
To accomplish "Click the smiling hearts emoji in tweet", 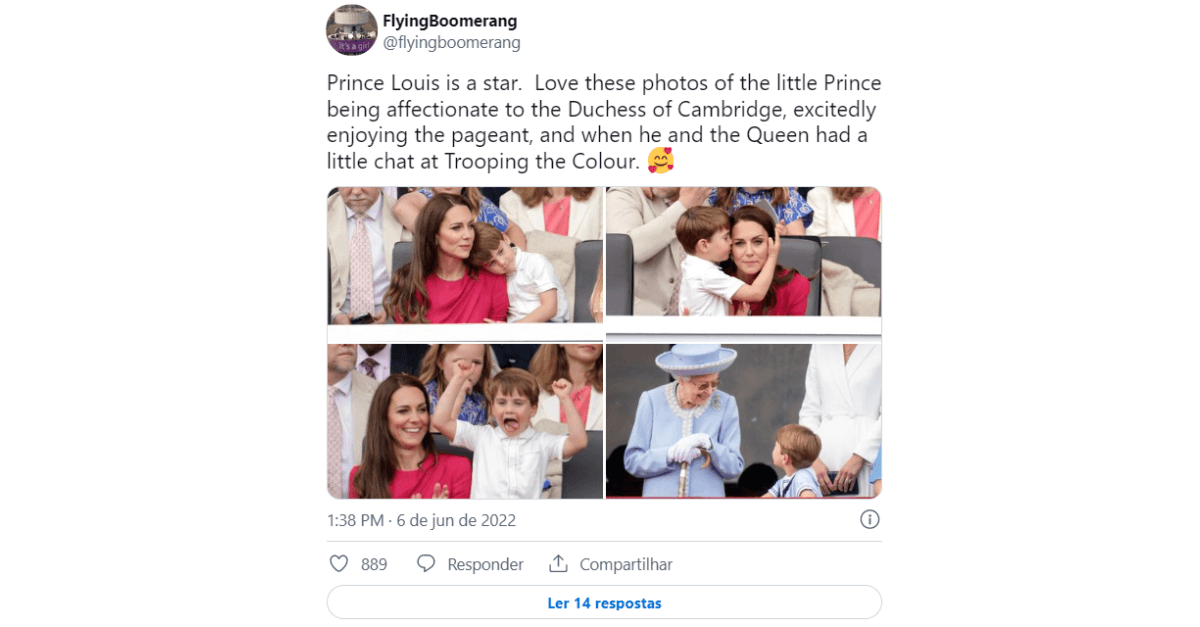I will point(660,160).
